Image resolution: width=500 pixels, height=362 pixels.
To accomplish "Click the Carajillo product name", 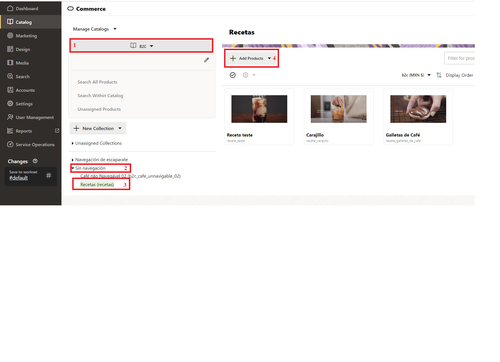I will [315, 135].
